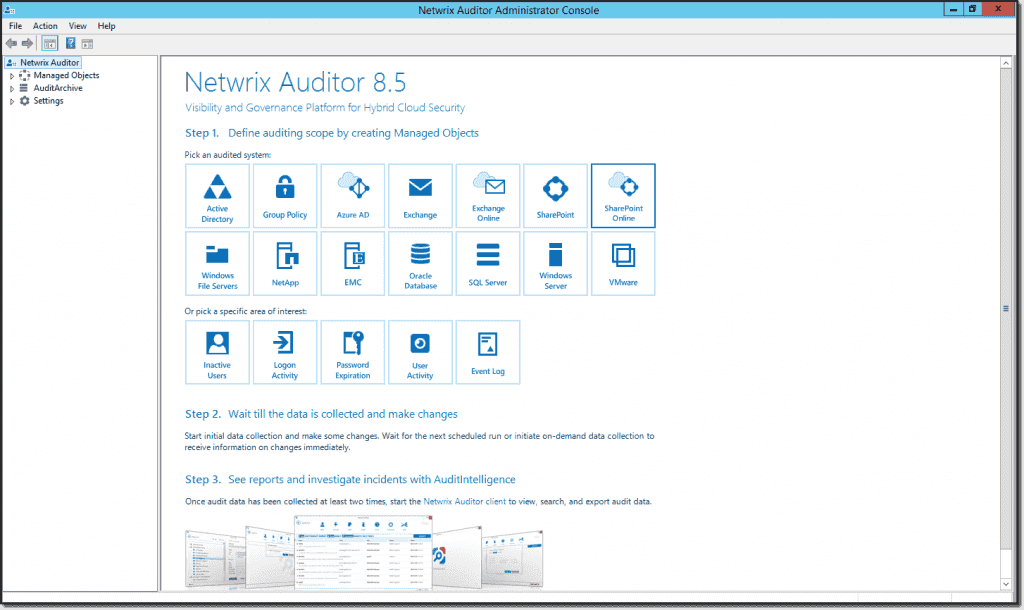This screenshot has height=610, width=1024.
Task: Toggle the console tree toolbar button
Action: tap(50, 44)
